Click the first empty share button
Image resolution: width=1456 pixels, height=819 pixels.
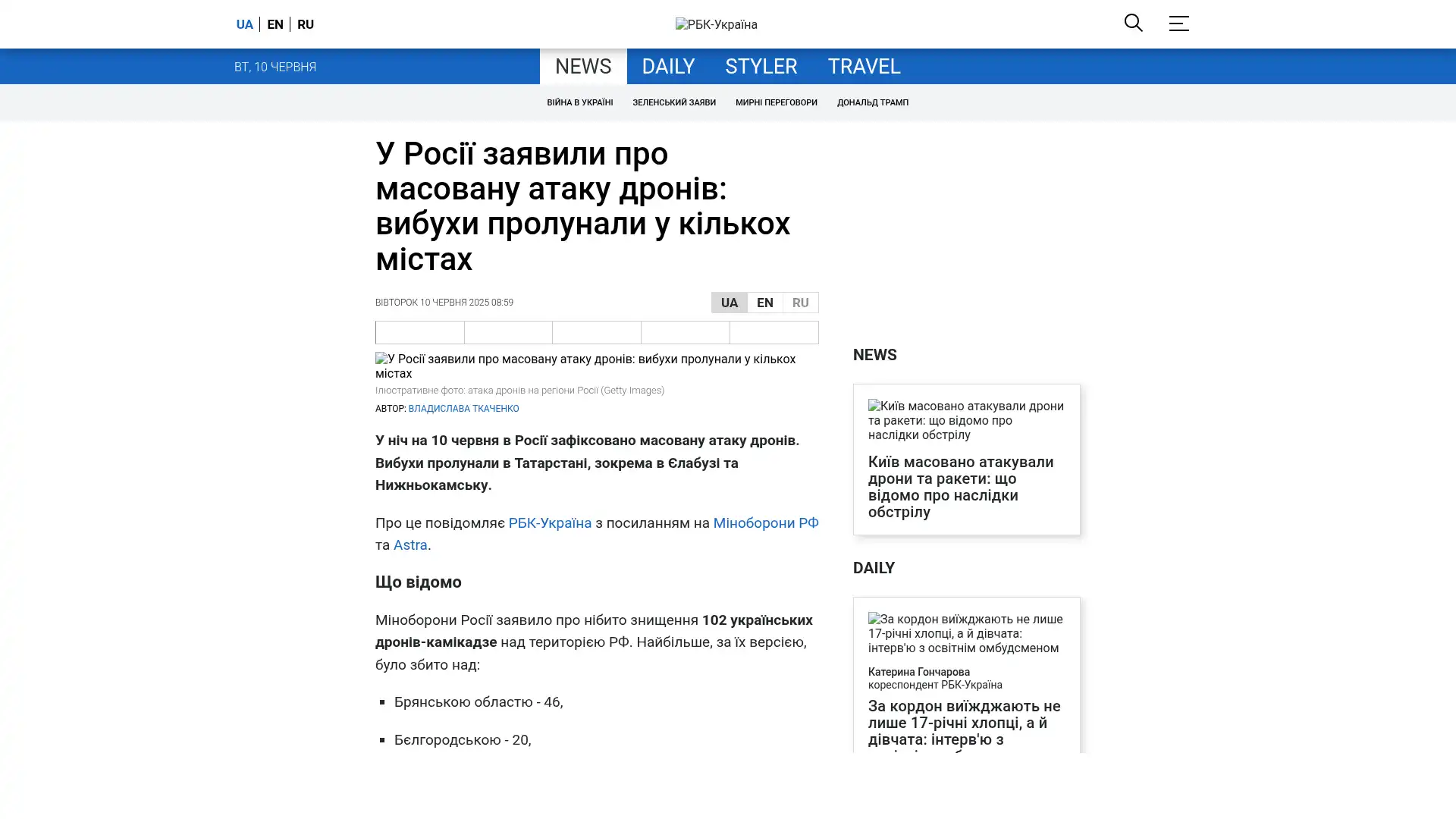click(x=419, y=332)
